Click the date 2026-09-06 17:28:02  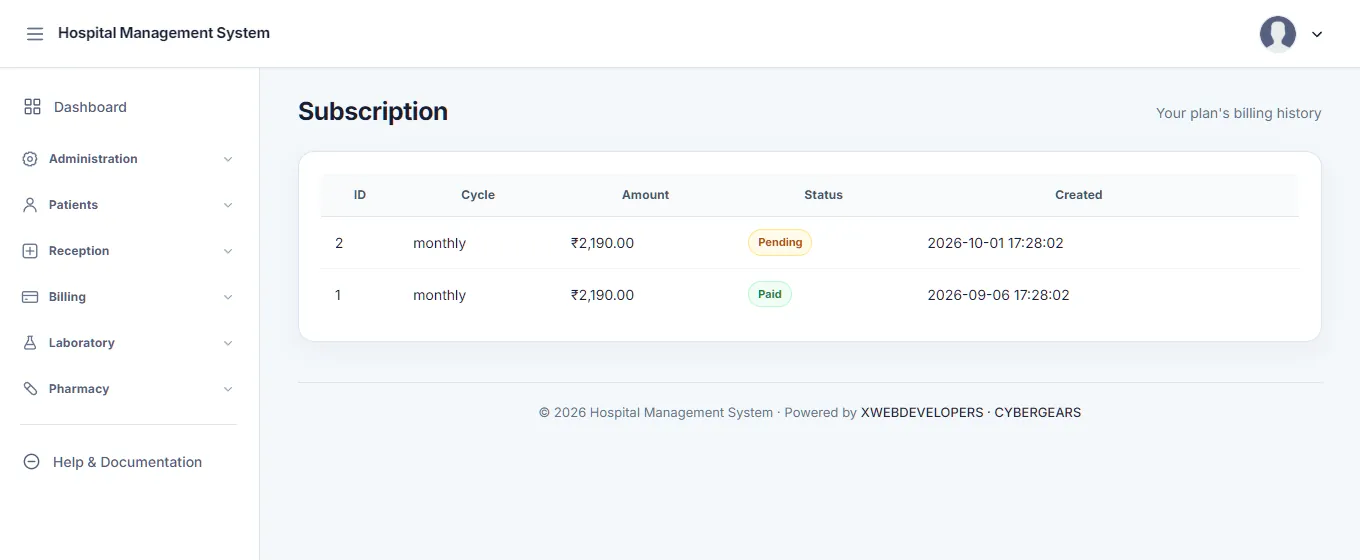(x=998, y=295)
